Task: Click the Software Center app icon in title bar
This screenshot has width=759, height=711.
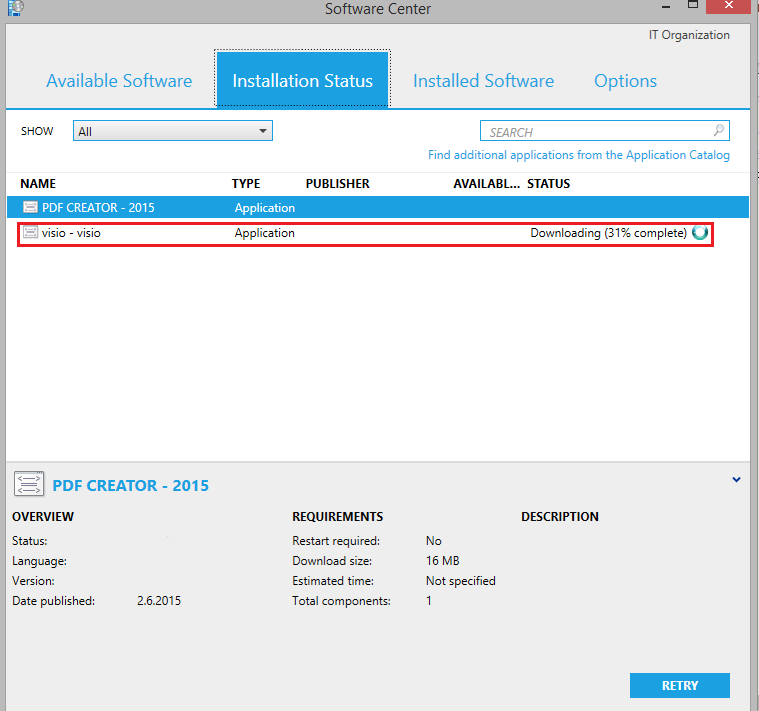Action: (15, 8)
